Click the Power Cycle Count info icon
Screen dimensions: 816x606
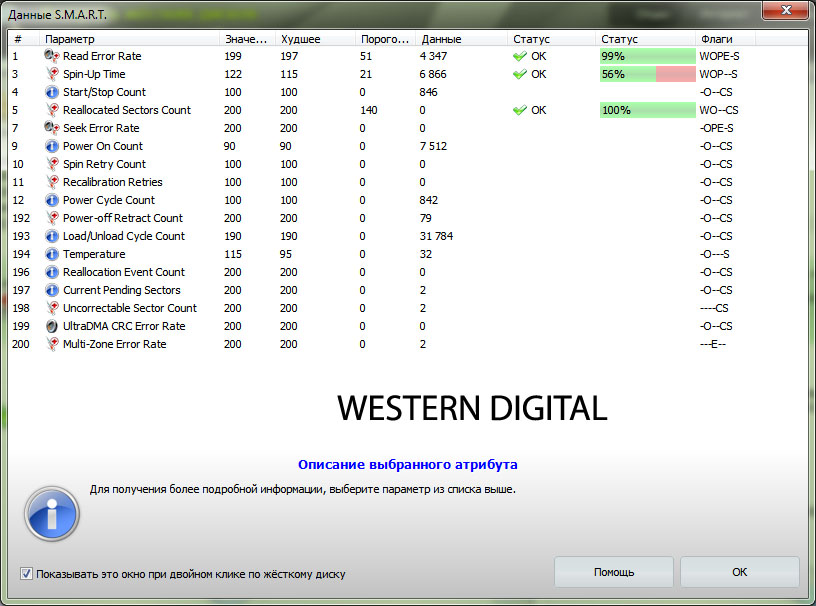52,200
